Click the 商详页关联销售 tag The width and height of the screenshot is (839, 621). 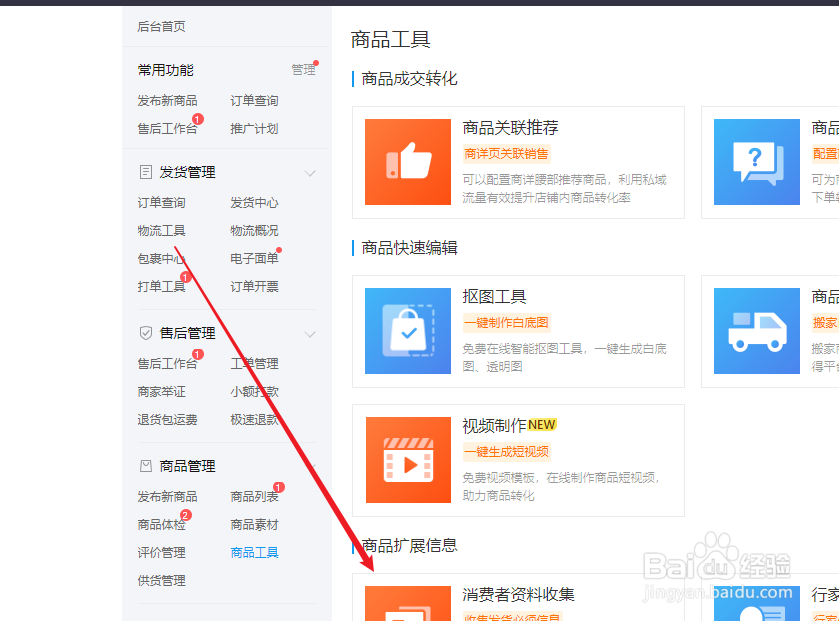(x=506, y=154)
